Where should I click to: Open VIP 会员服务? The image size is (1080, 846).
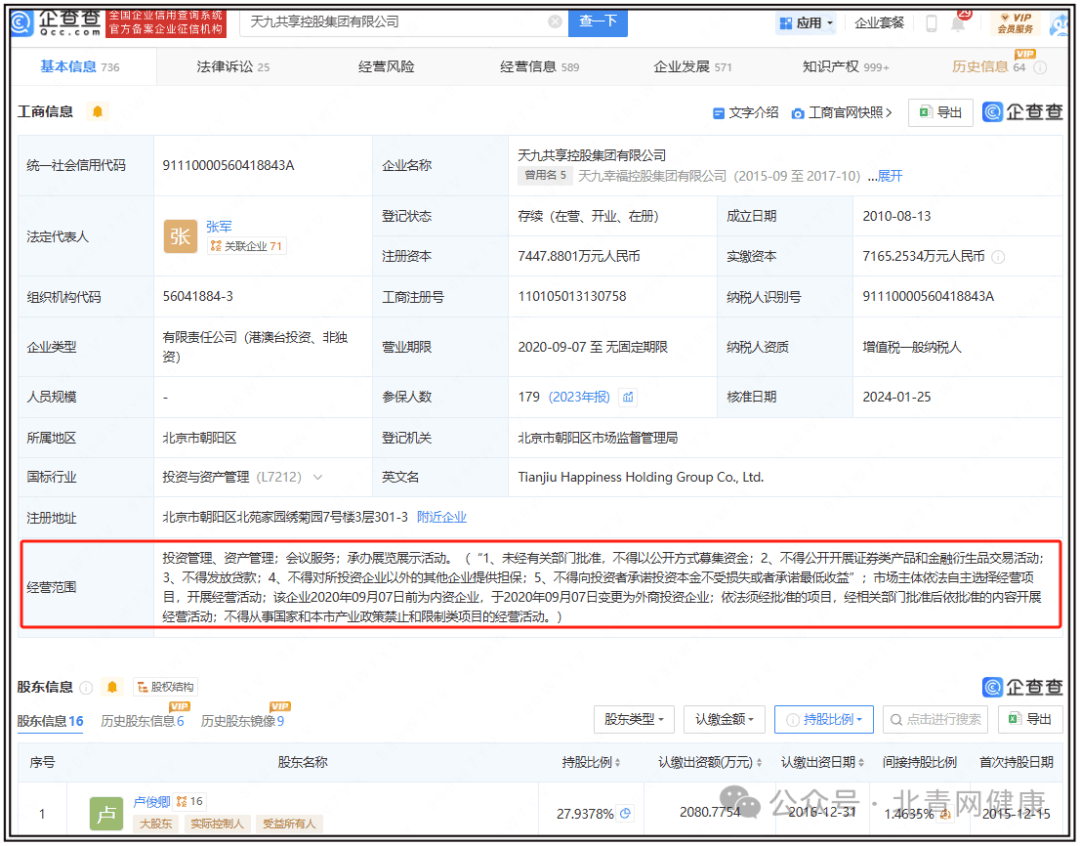pyautogui.click(x=1016, y=23)
